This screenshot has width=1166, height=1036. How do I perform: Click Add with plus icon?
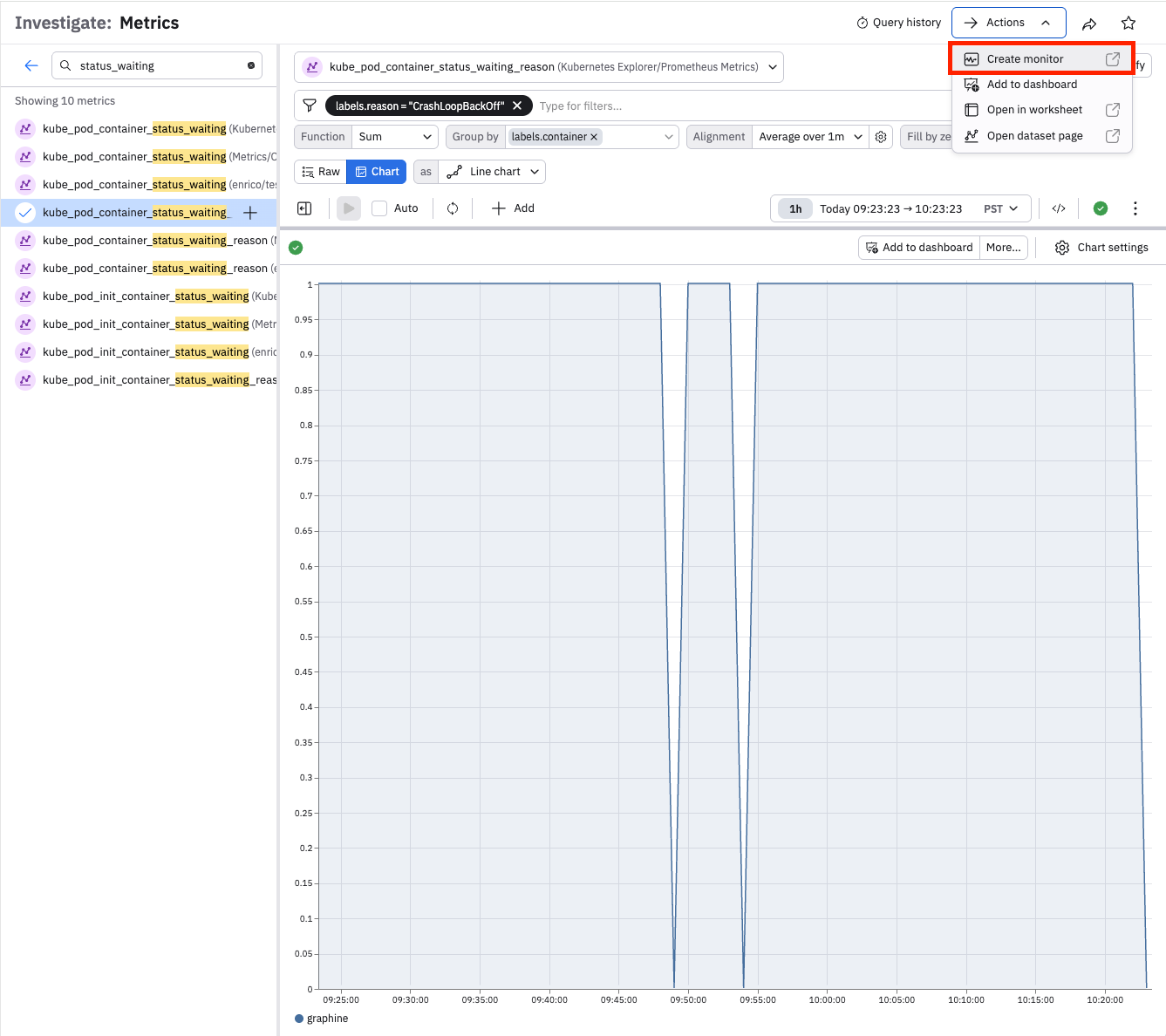(x=513, y=208)
